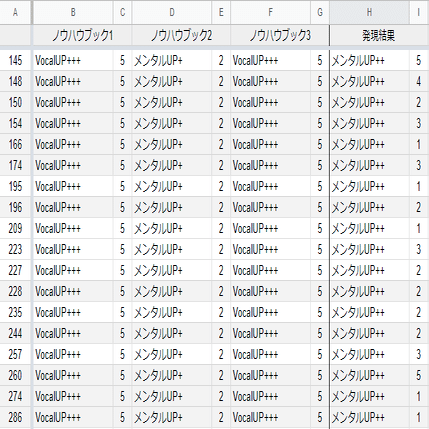
Task: Select column D header
Action: 172,12
